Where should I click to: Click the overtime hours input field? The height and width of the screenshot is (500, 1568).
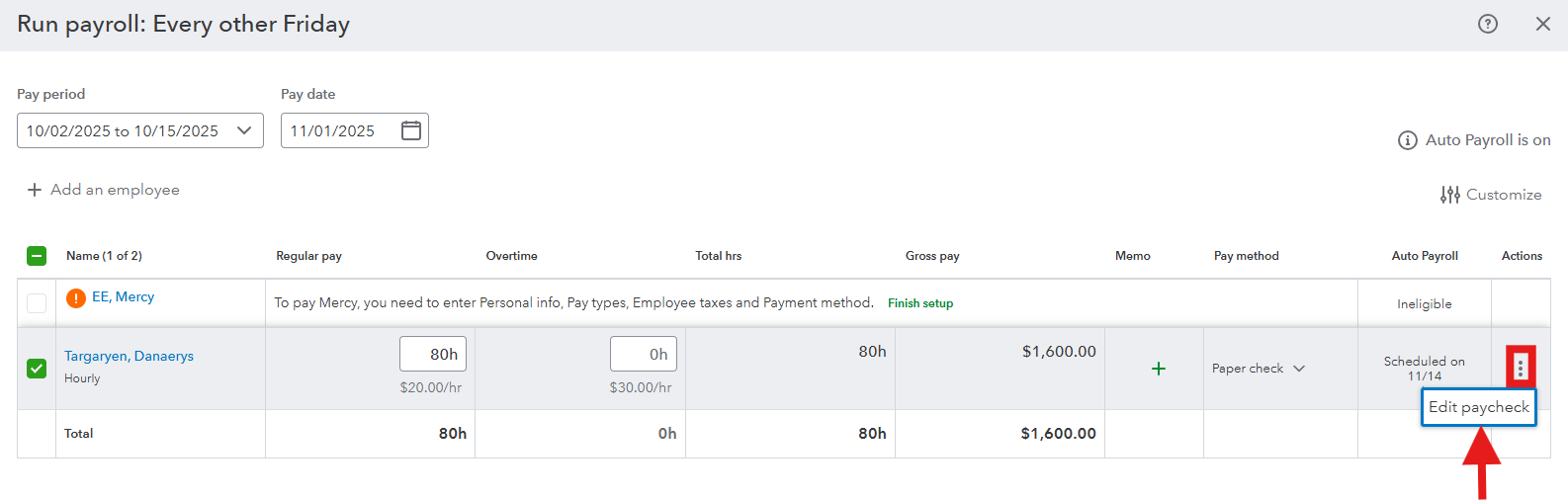[643, 354]
